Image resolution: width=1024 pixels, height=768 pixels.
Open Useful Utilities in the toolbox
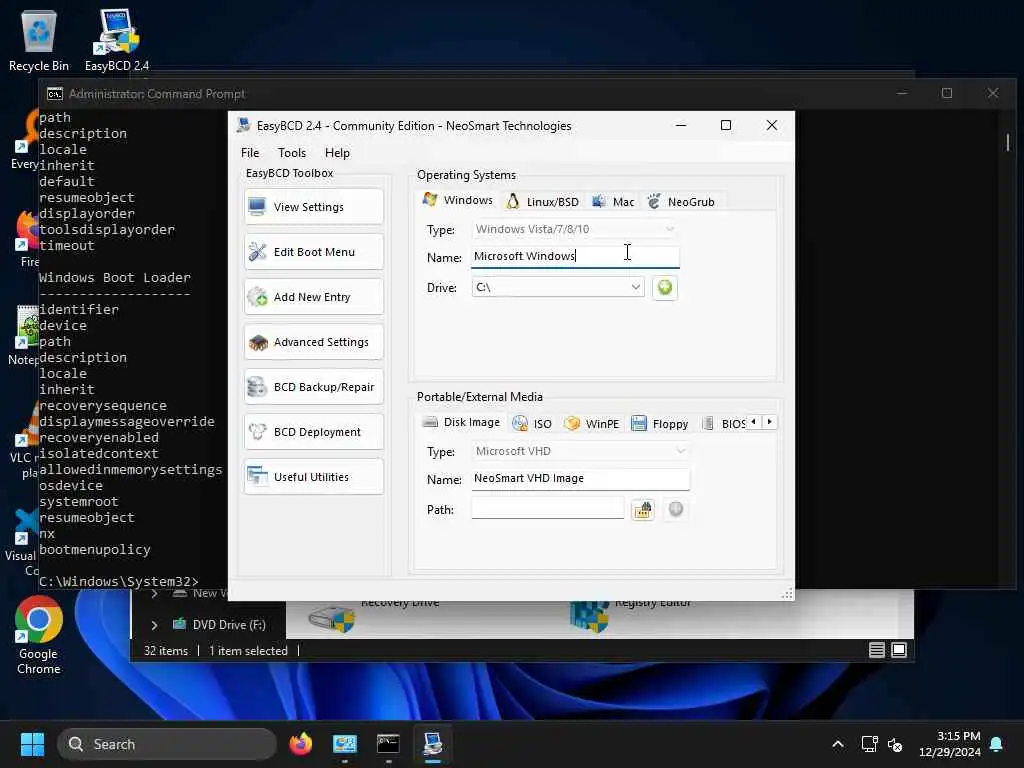tap(313, 477)
